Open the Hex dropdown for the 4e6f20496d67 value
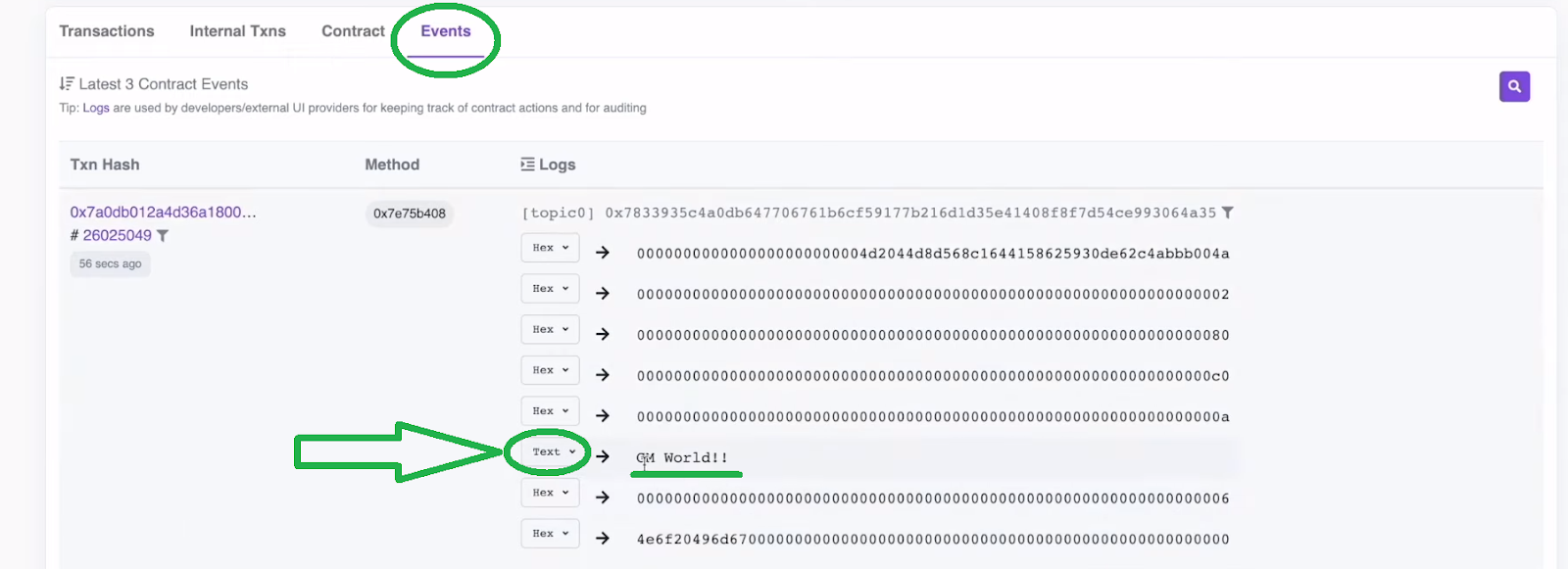This screenshot has height=569, width=1568. (550, 534)
